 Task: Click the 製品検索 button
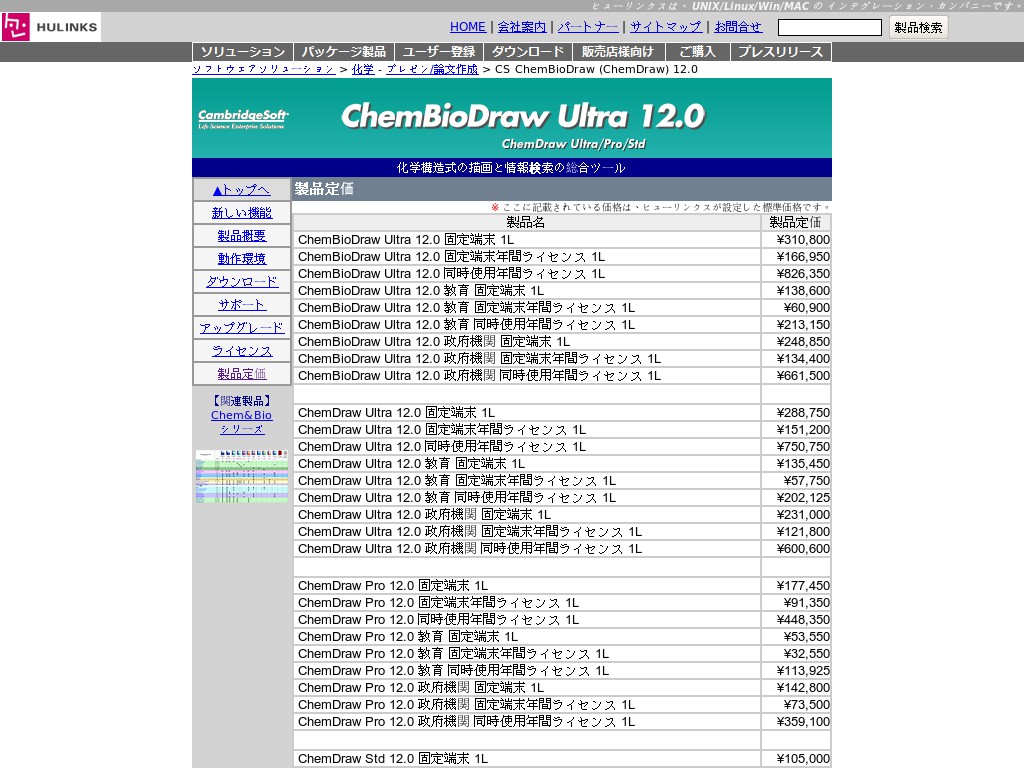pos(918,27)
